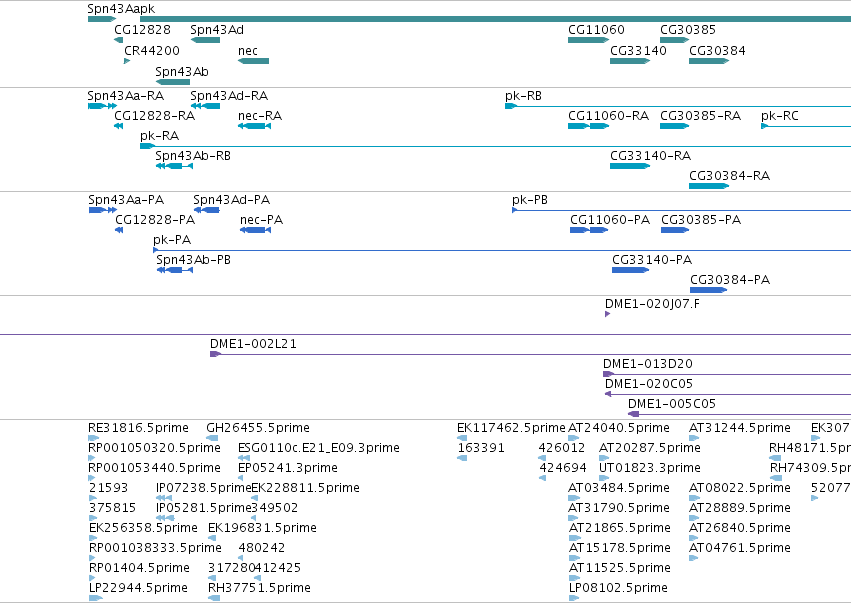
Task: Open the CG11060-PA feature
Action: pos(589,230)
